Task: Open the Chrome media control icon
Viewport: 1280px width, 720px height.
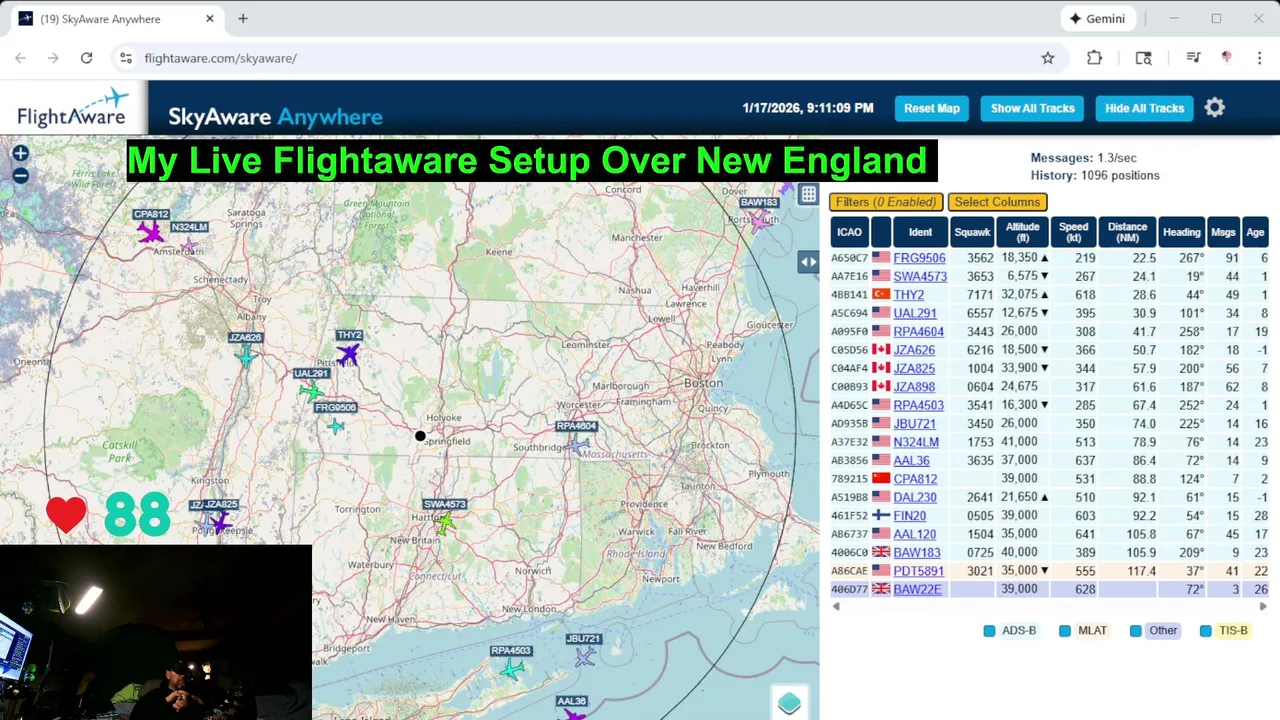Action: point(1193,58)
